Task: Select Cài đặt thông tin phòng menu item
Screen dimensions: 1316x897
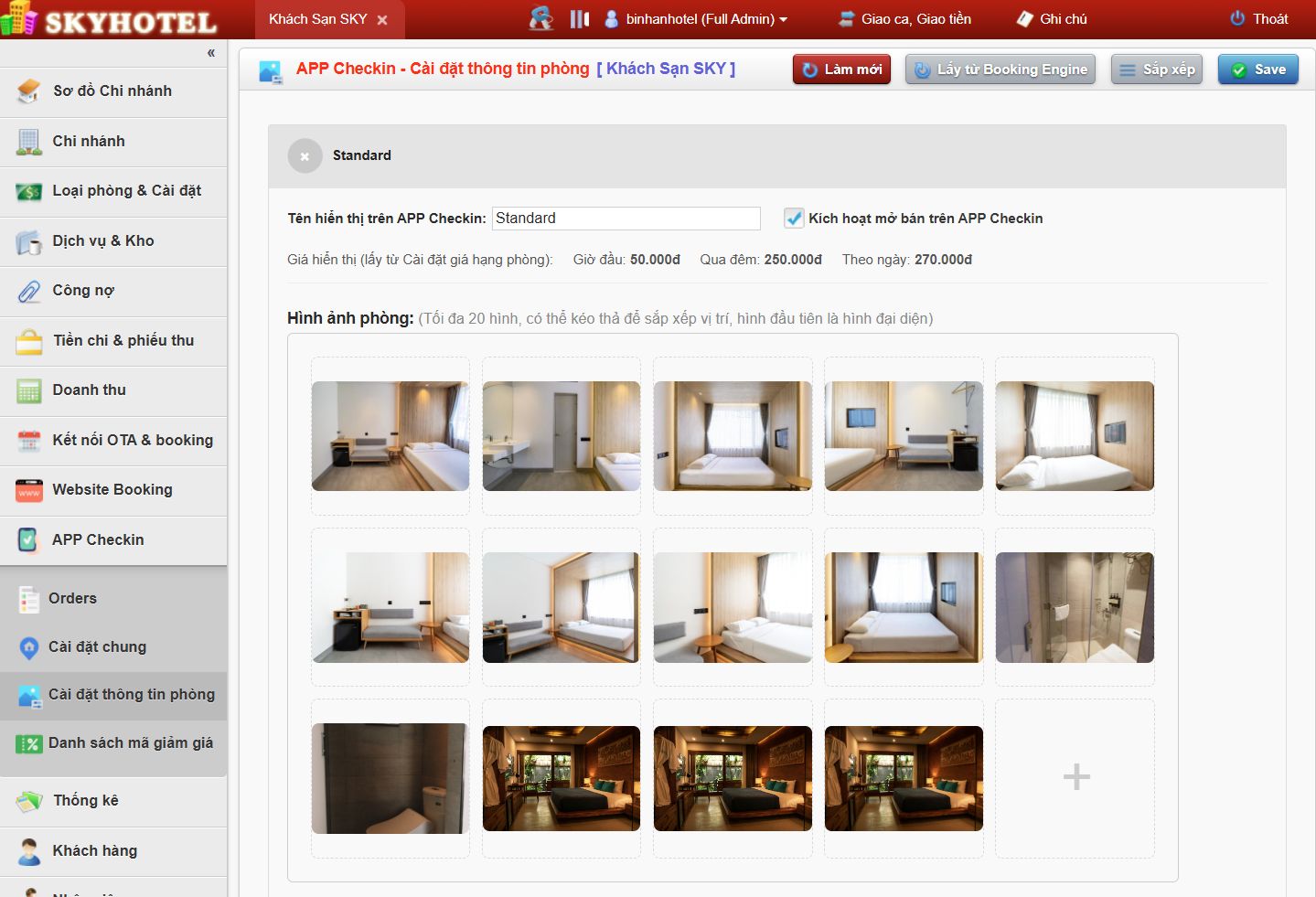Action: click(113, 695)
